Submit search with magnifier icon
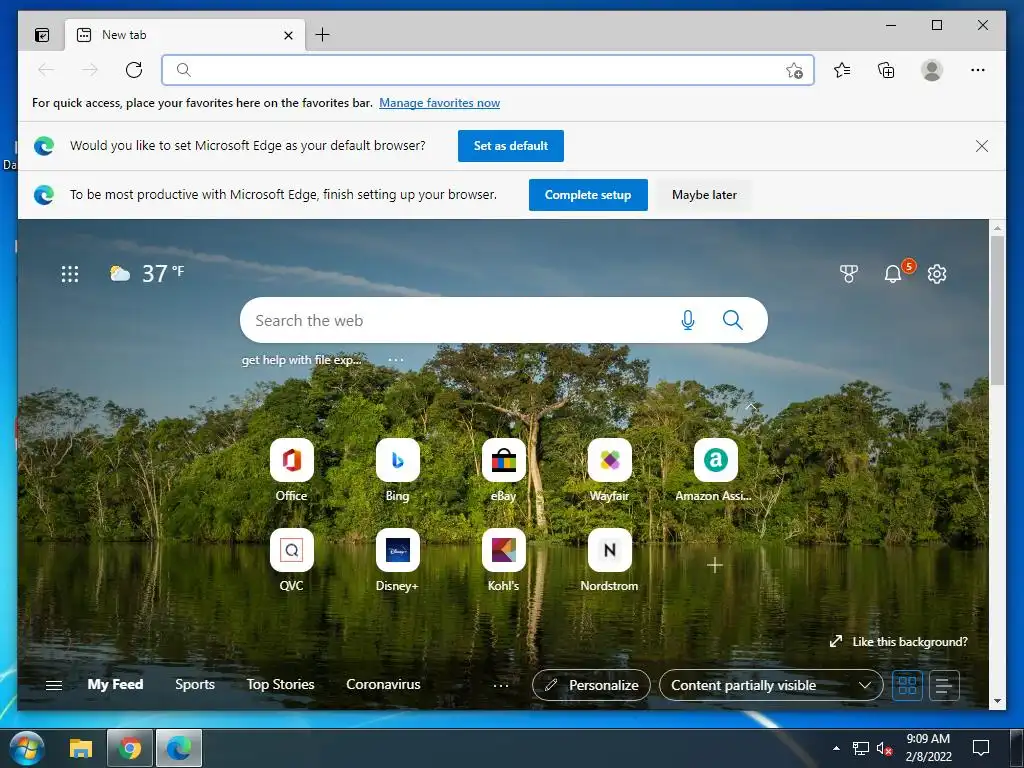The width and height of the screenshot is (1024, 768). (x=733, y=320)
